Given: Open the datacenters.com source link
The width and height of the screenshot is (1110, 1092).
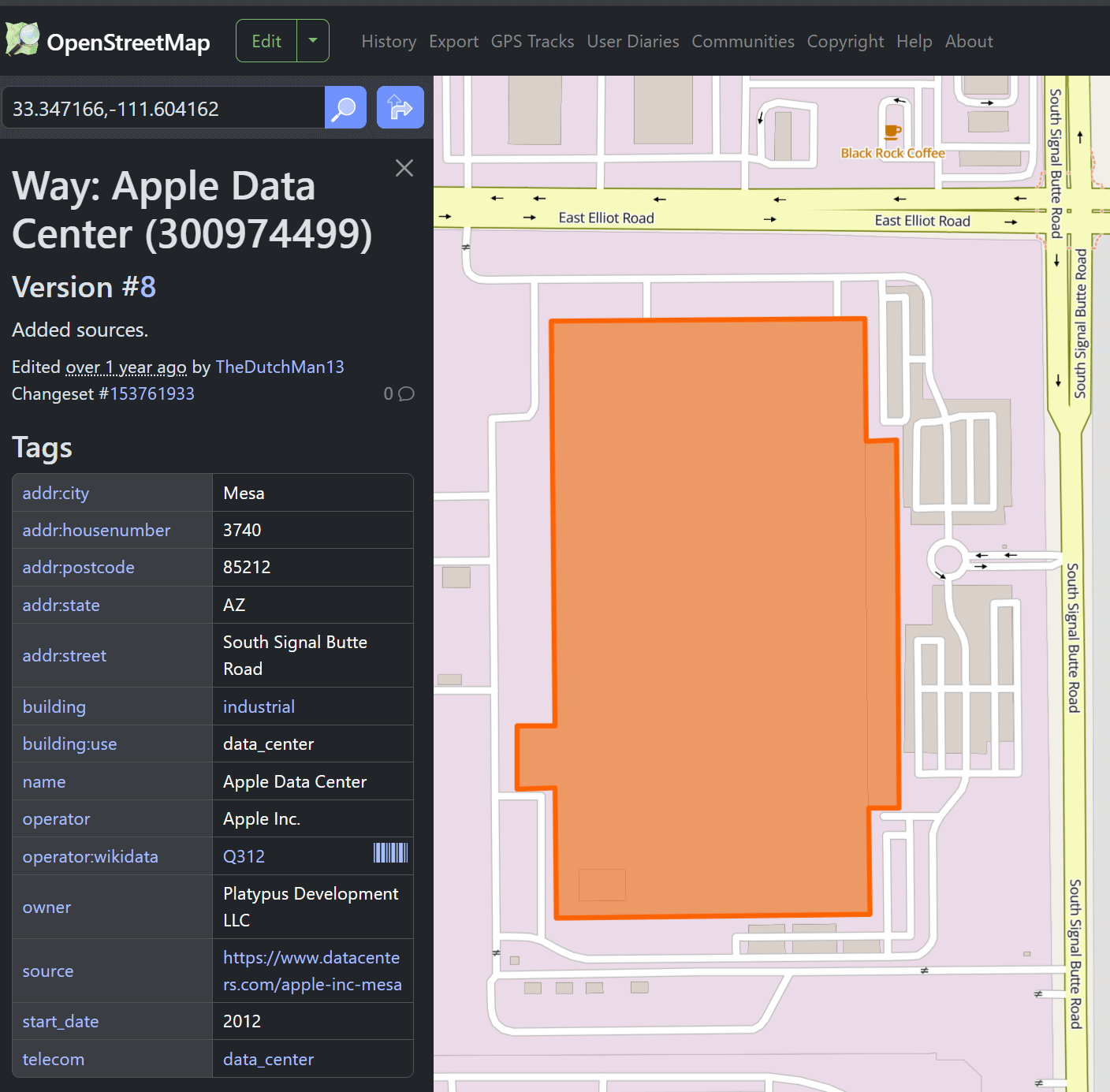Looking at the screenshot, I should click(312, 971).
